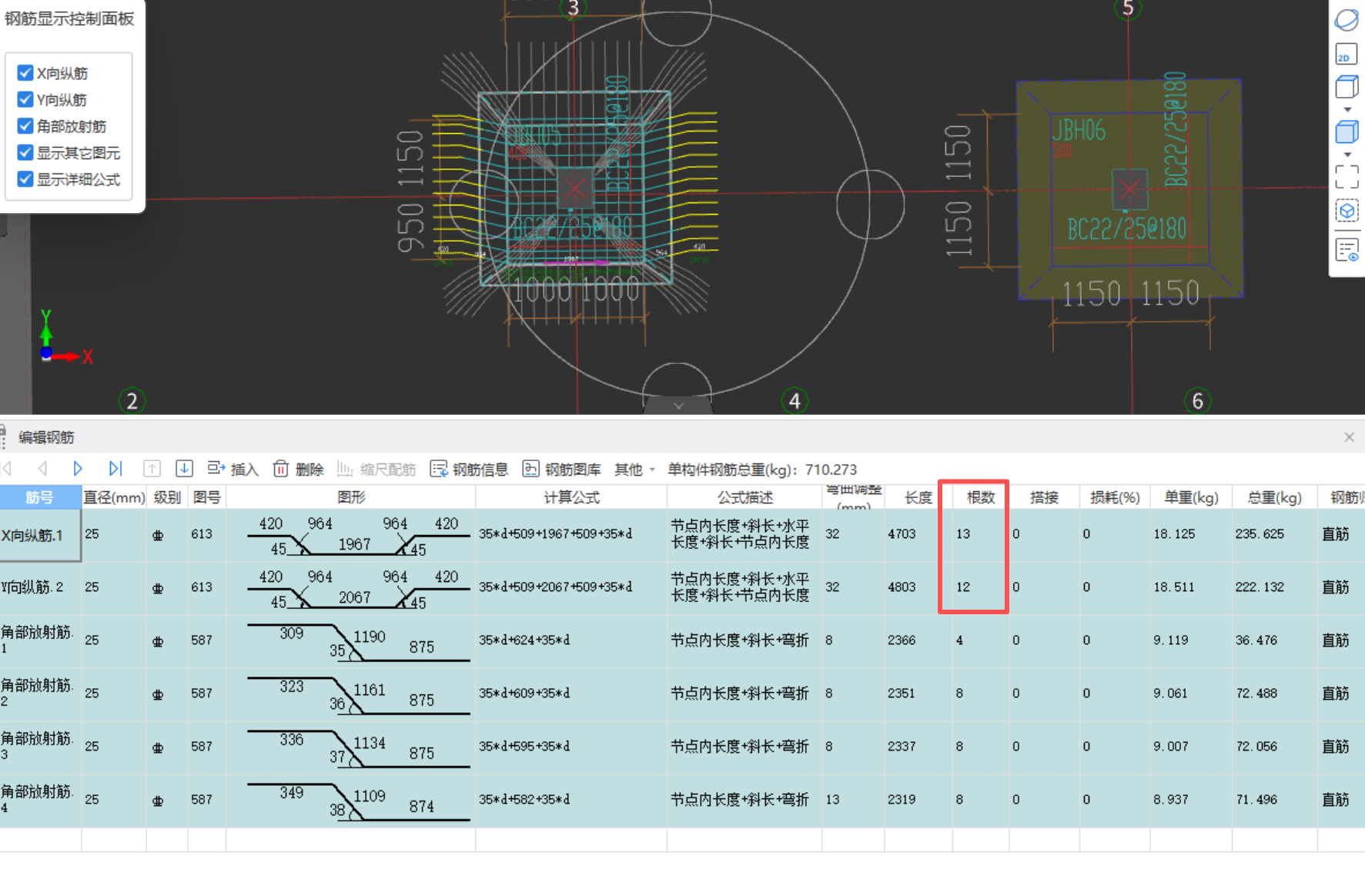
Task: Click axis bubble number 2
Action: (x=132, y=400)
